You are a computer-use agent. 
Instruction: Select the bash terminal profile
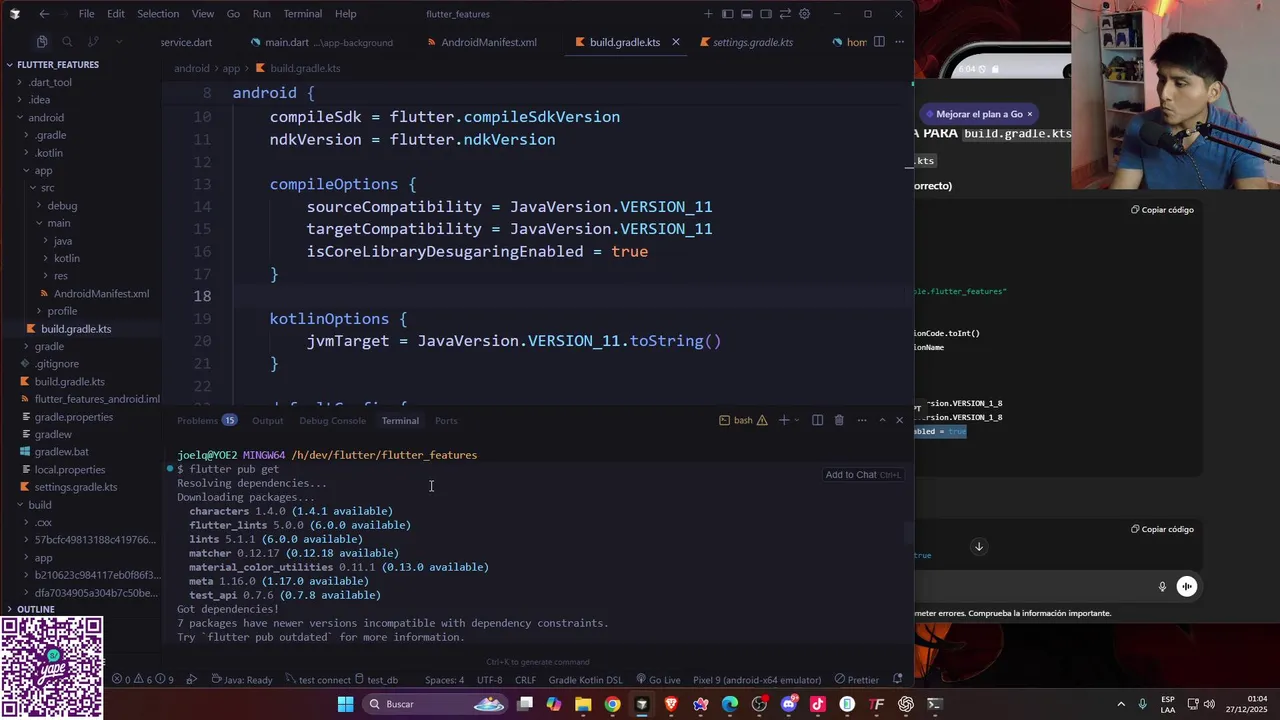(743, 421)
